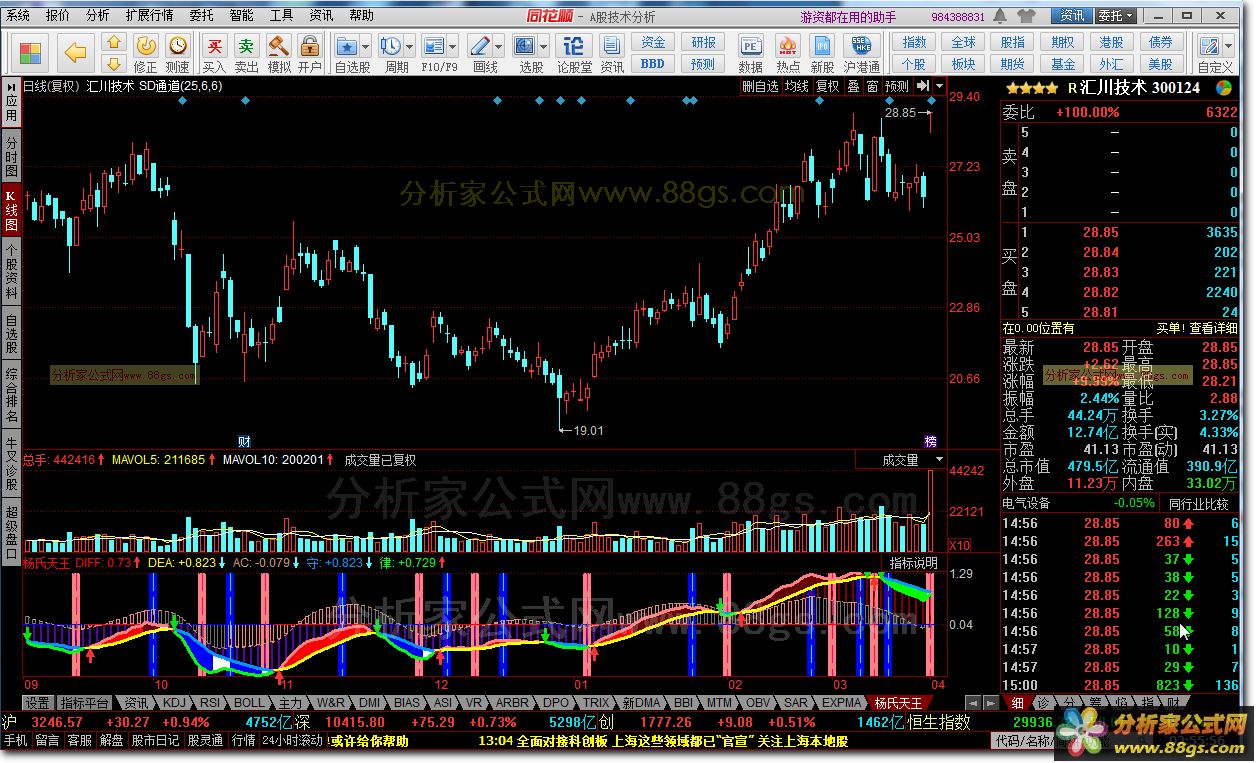
Task: Click the 全球 market button
Action: pyautogui.click(x=963, y=42)
